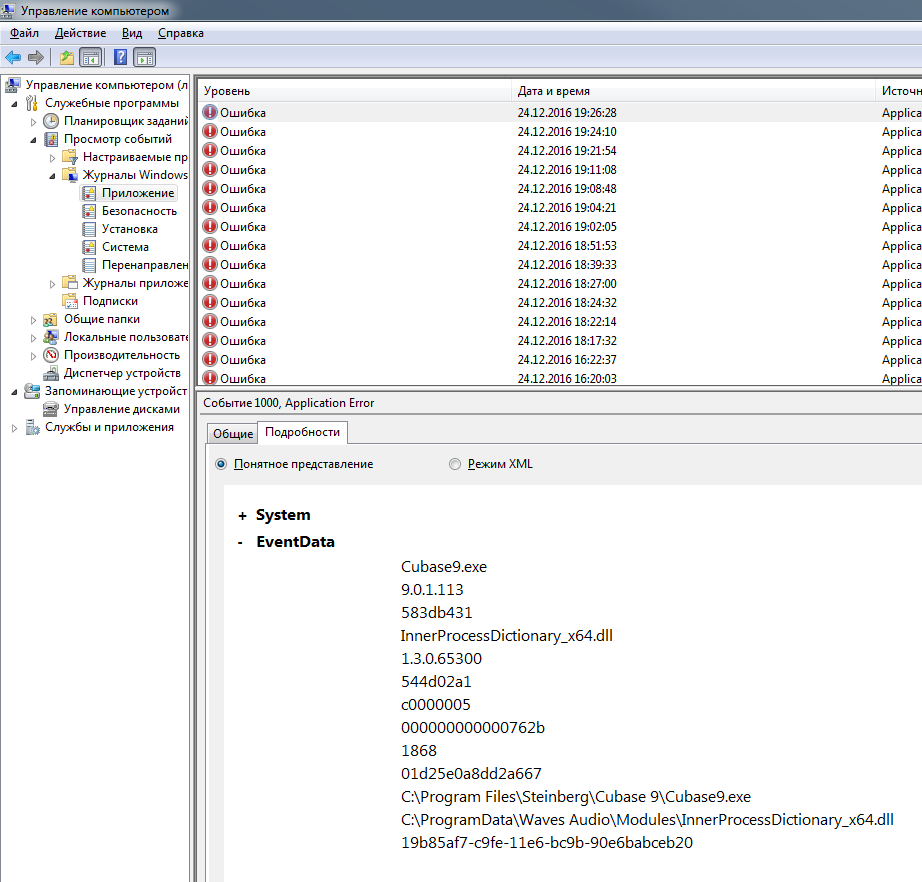The width and height of the screenshot is (922, 882).
Task: Select the Общие папки icon
Action: 51,319
